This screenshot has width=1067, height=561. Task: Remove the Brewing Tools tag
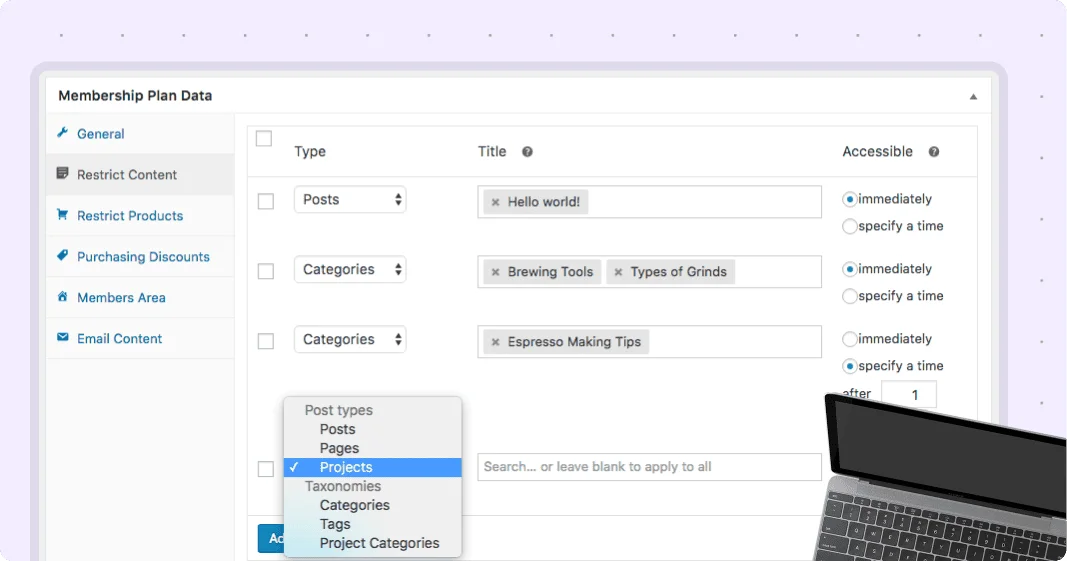click(495, 272)
